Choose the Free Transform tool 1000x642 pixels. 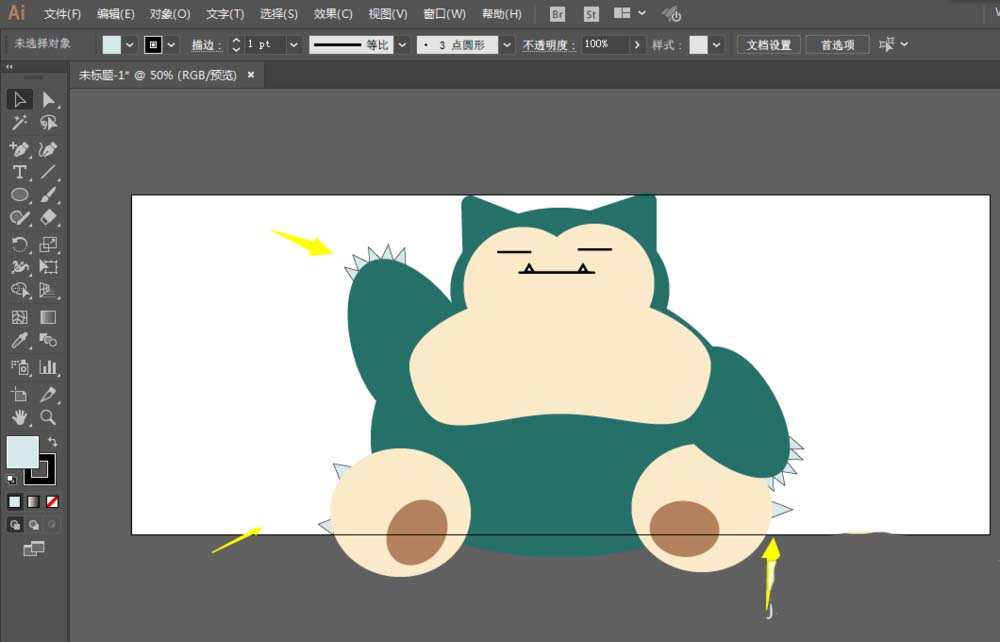pos(48,267)
